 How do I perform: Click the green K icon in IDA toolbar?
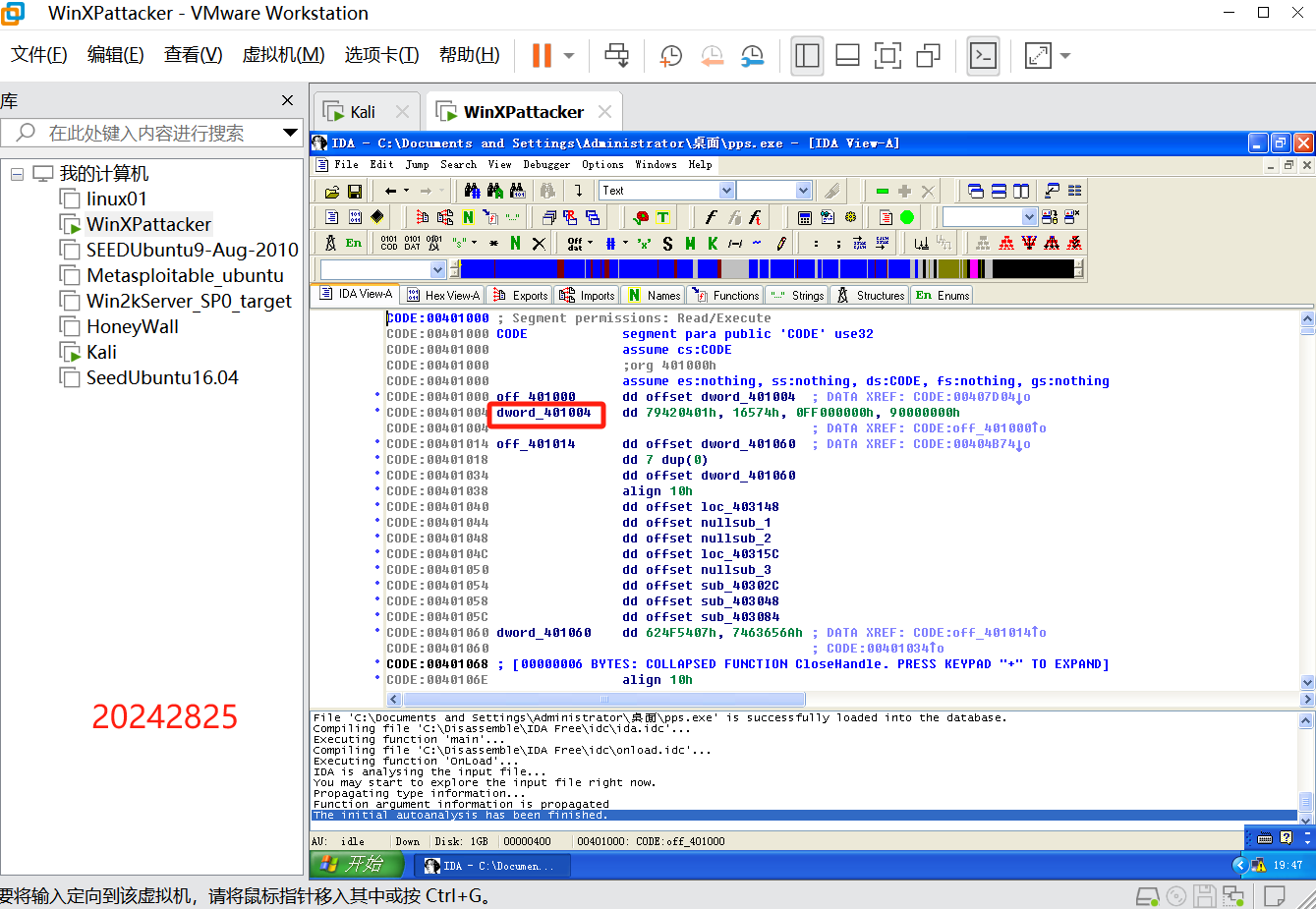pos(713,243)
